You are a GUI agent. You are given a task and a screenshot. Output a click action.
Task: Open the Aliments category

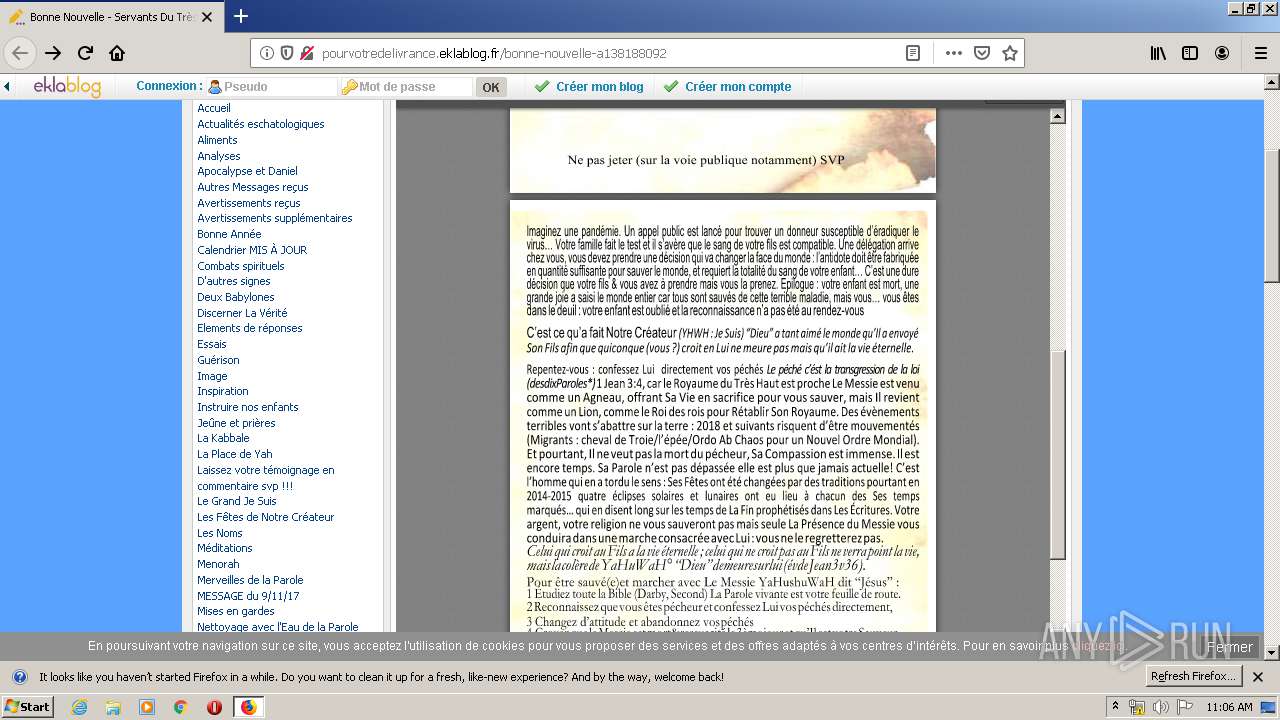point(217,140)
